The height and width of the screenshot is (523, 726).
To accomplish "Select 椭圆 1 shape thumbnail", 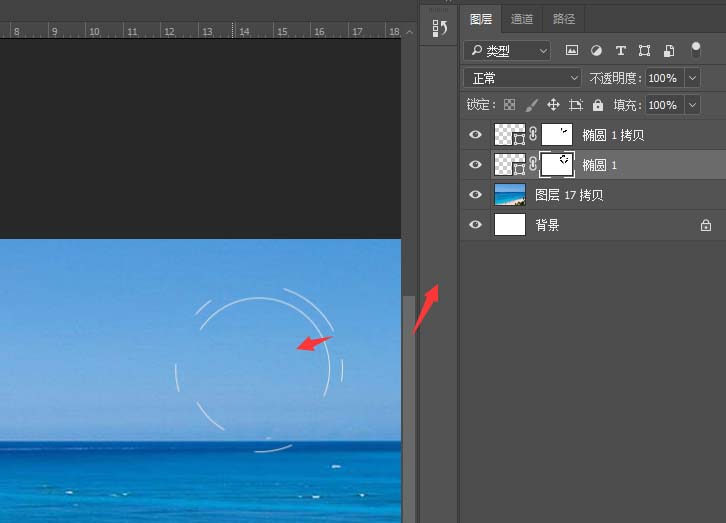I will click(x=510, y=165).
